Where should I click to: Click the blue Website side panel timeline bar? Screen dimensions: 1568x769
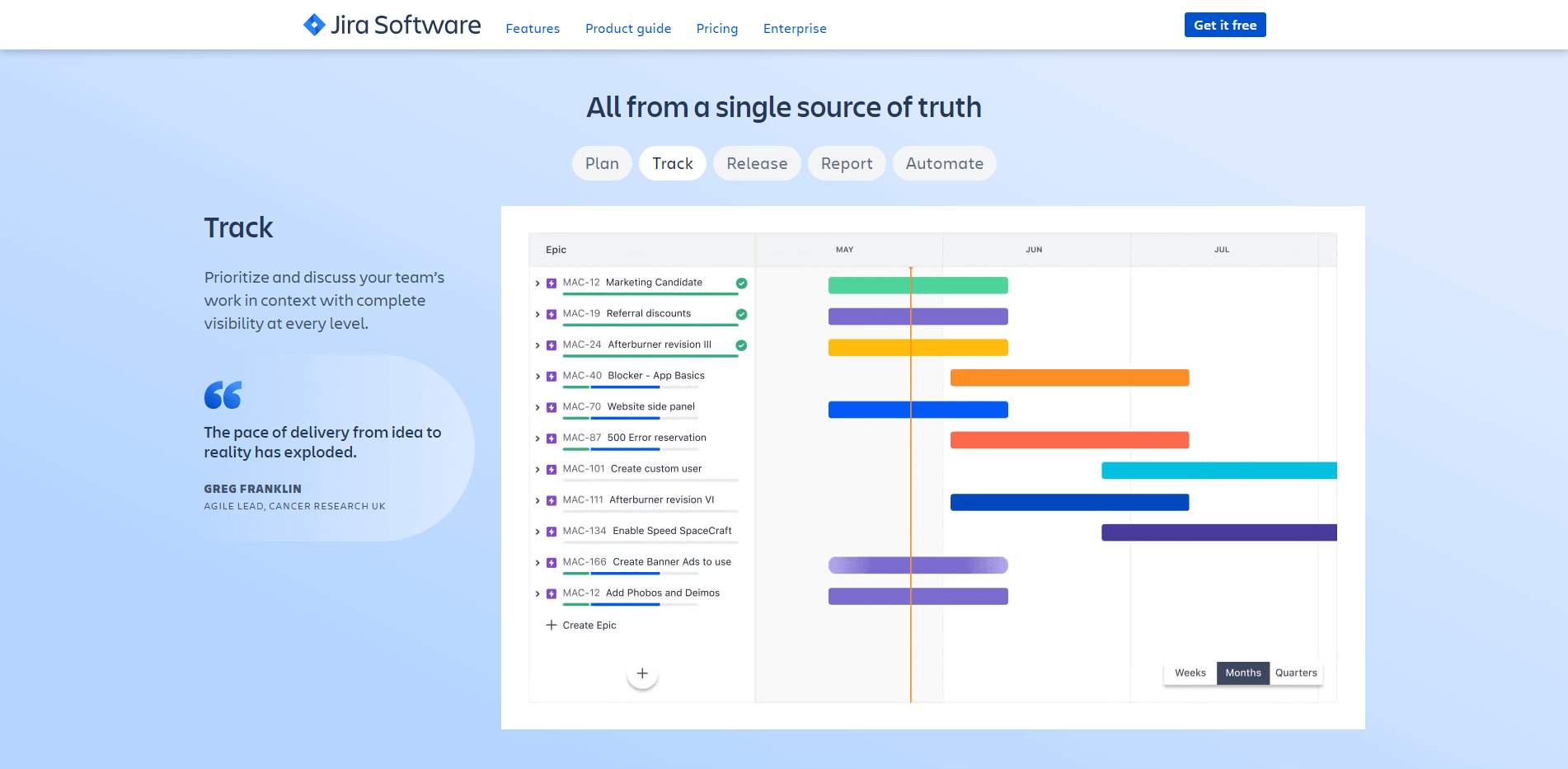point(918,410)
